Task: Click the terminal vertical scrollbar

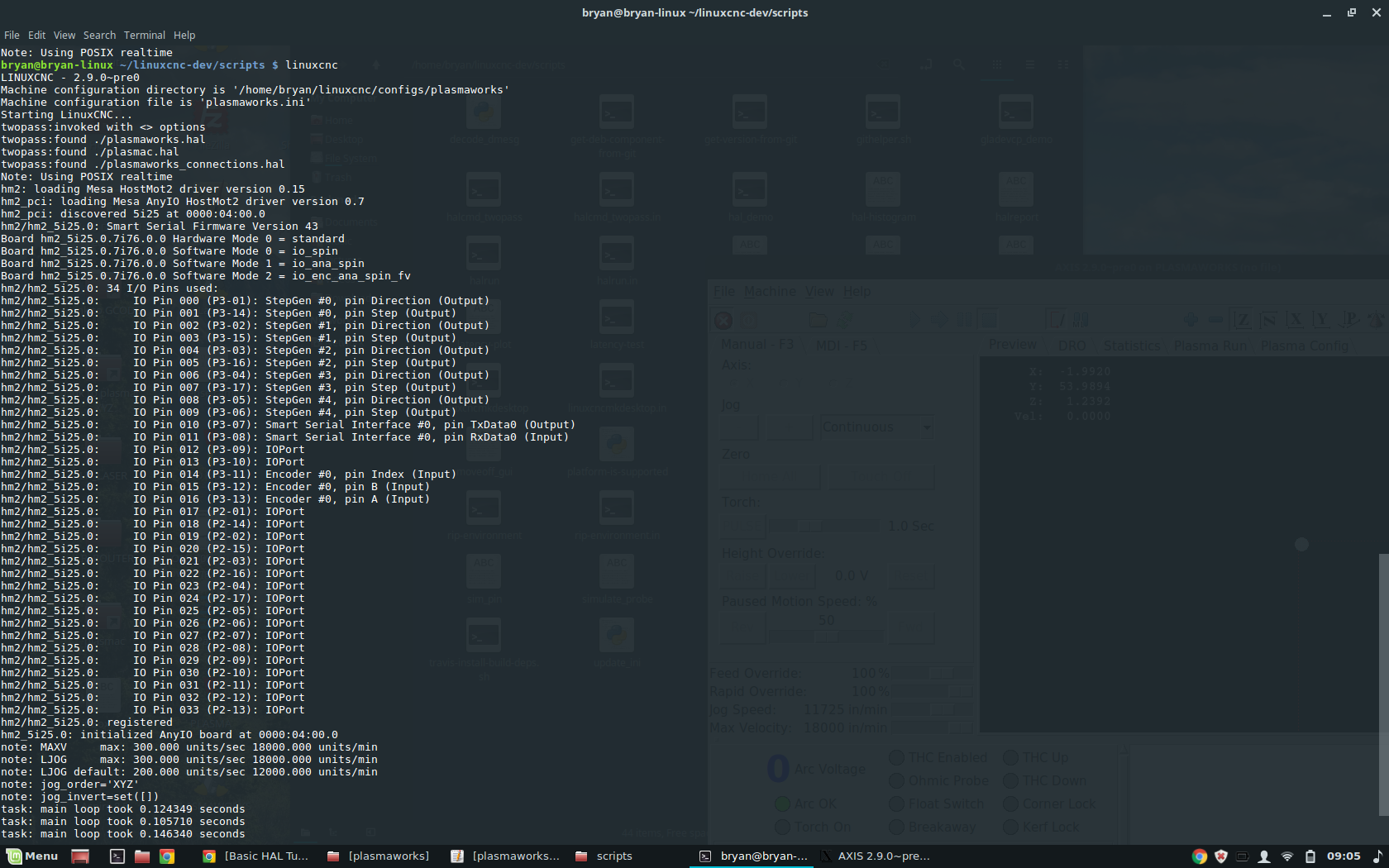Action: pyautogui.click(x=1384, y=684)
